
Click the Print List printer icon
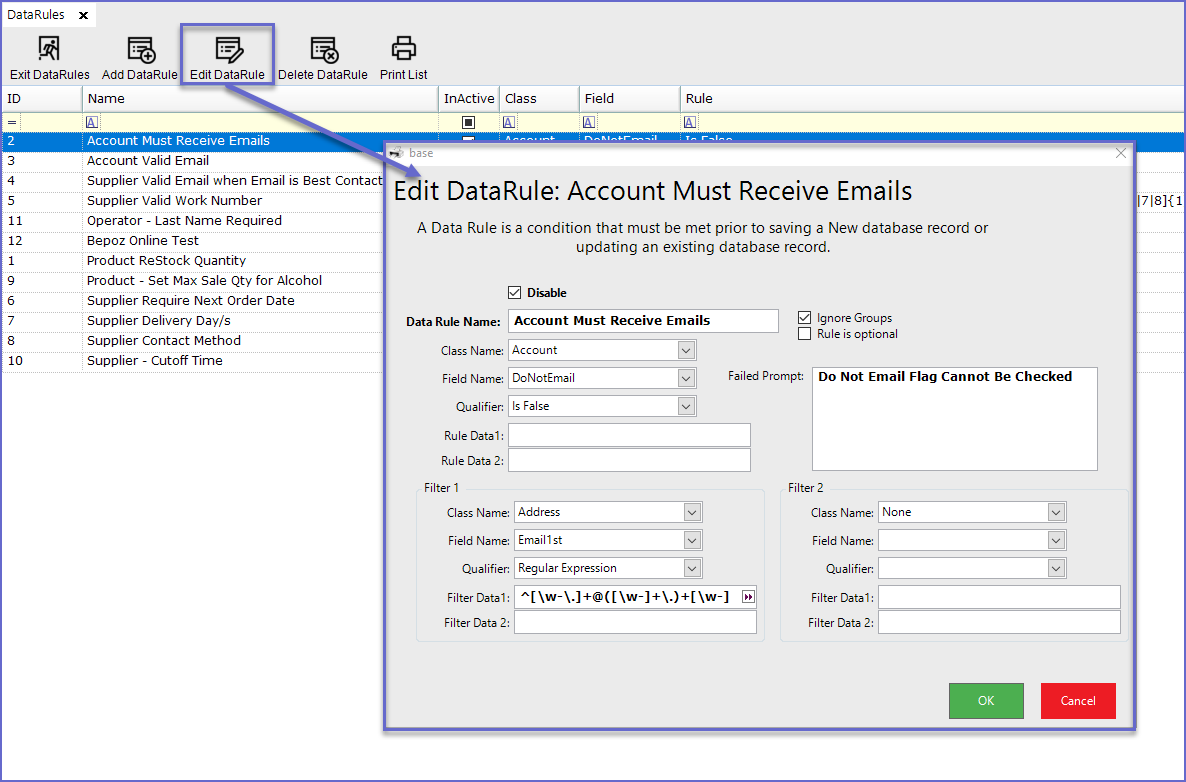click(403, 49)
